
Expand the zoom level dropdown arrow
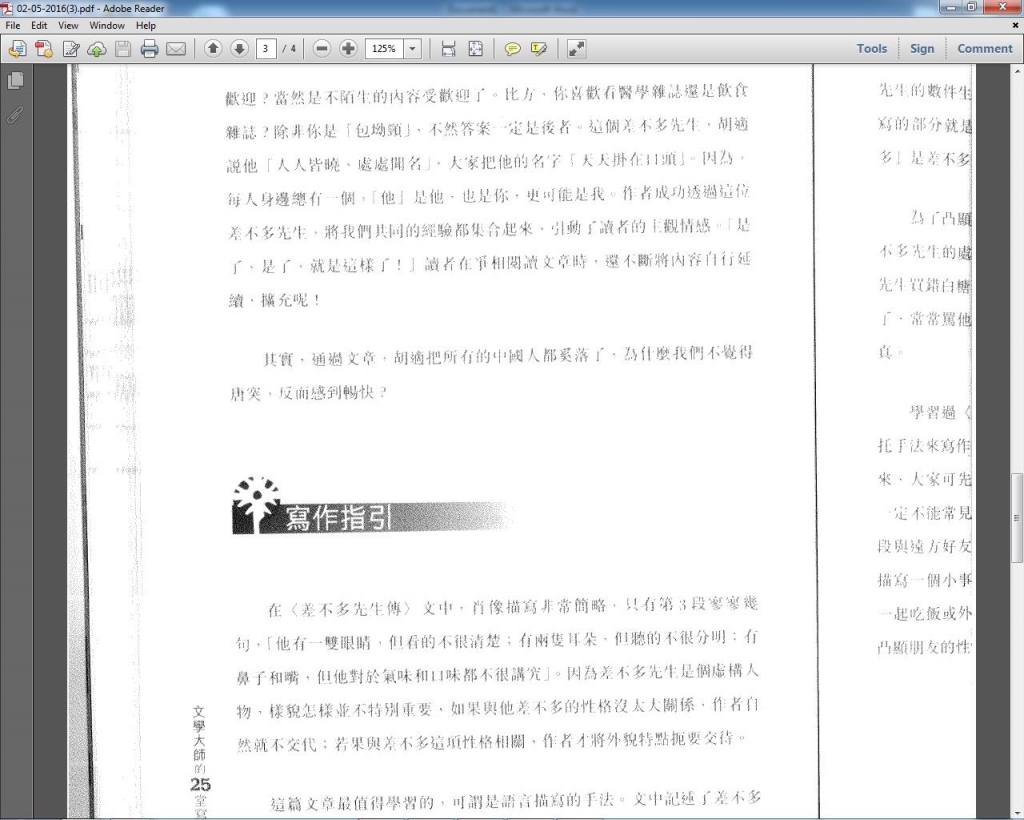(413, 48)
